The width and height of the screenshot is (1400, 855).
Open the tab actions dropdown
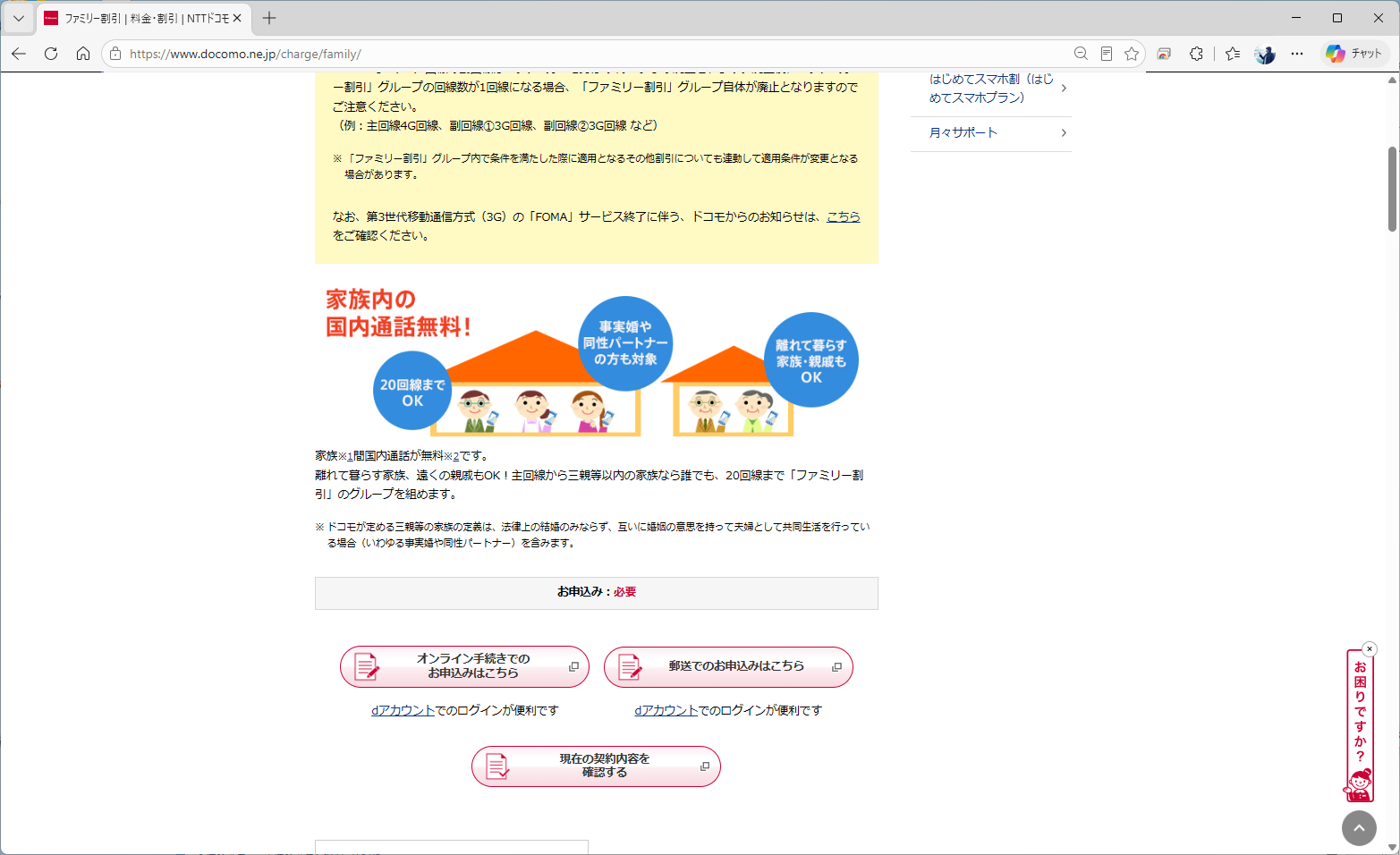pos(19,18)
